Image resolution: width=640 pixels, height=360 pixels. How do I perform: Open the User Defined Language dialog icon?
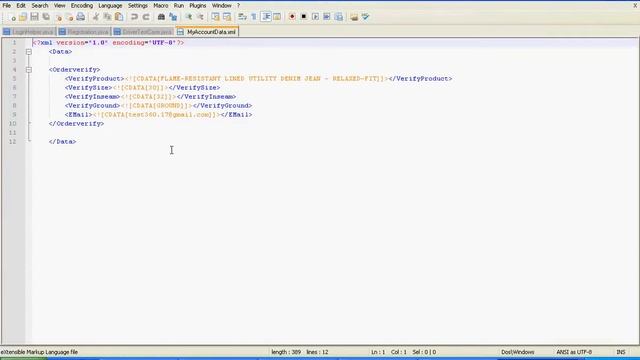pyautogui.click(x=277, y=17)
